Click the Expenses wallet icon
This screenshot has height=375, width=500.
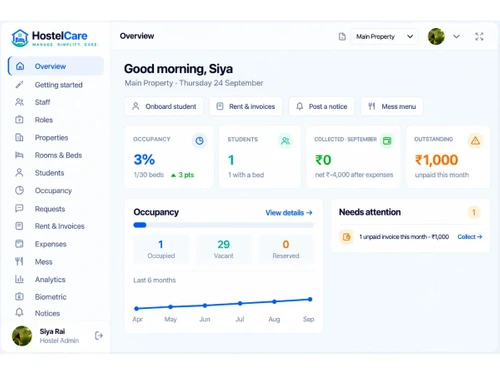coord(19,244)
